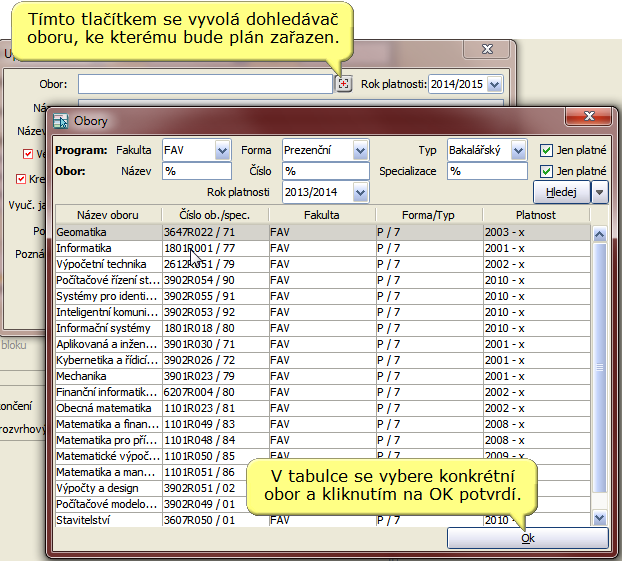
Task: Toggle the red checkbox beside Kre in back window
Action: [21, 179]
